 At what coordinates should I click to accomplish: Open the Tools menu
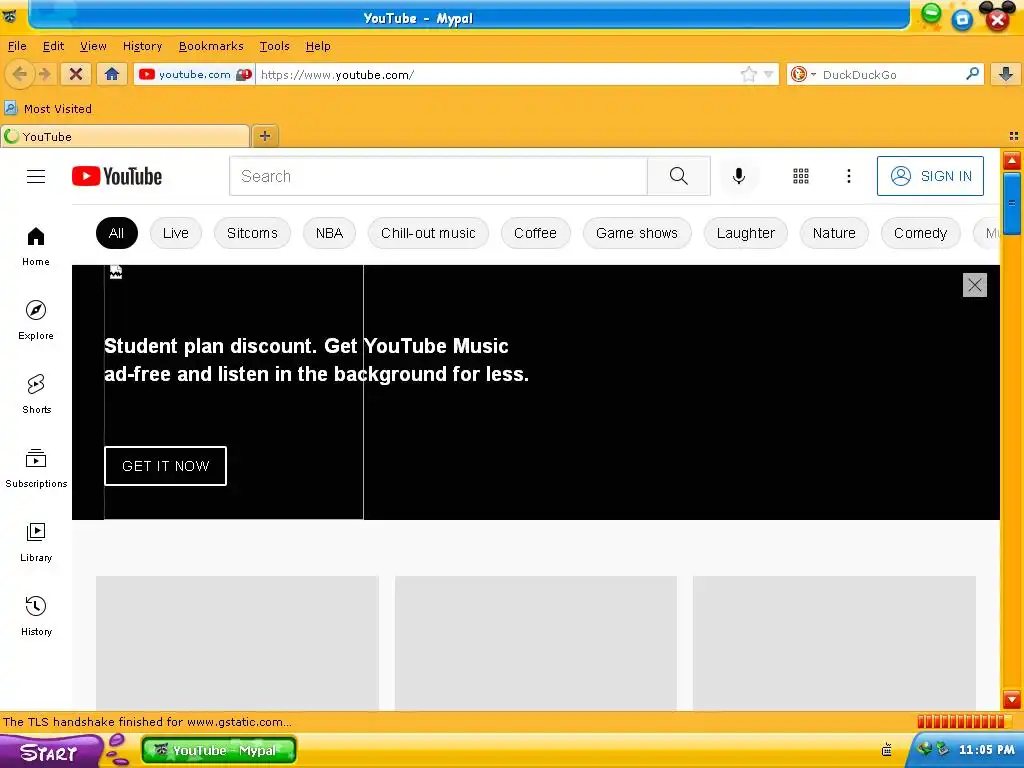pyautogui.click(x=274, y=46)
